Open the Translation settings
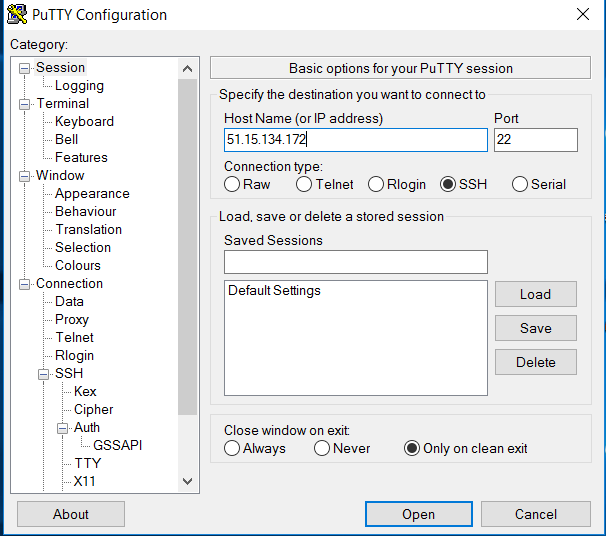 coord(89,229)
